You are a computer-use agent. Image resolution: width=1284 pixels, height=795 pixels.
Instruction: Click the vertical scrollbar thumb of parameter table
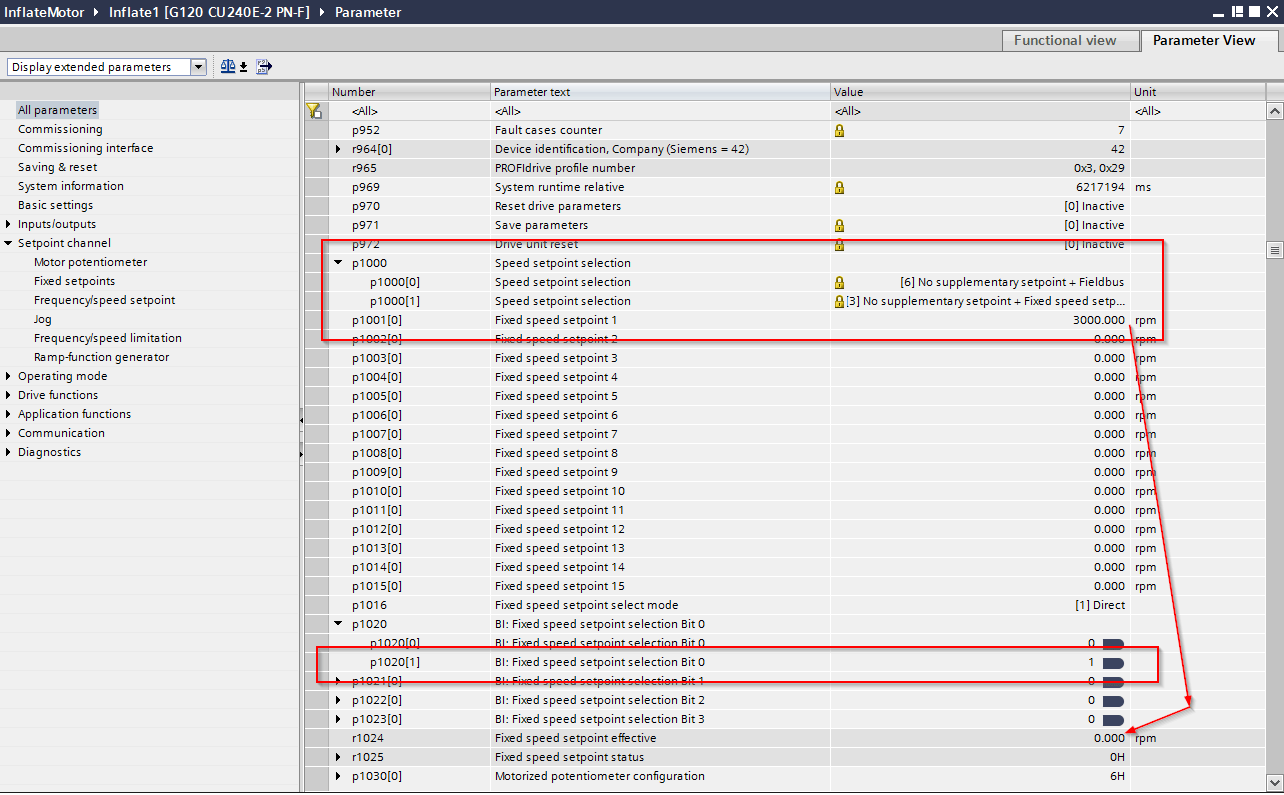pos(1275,250)
